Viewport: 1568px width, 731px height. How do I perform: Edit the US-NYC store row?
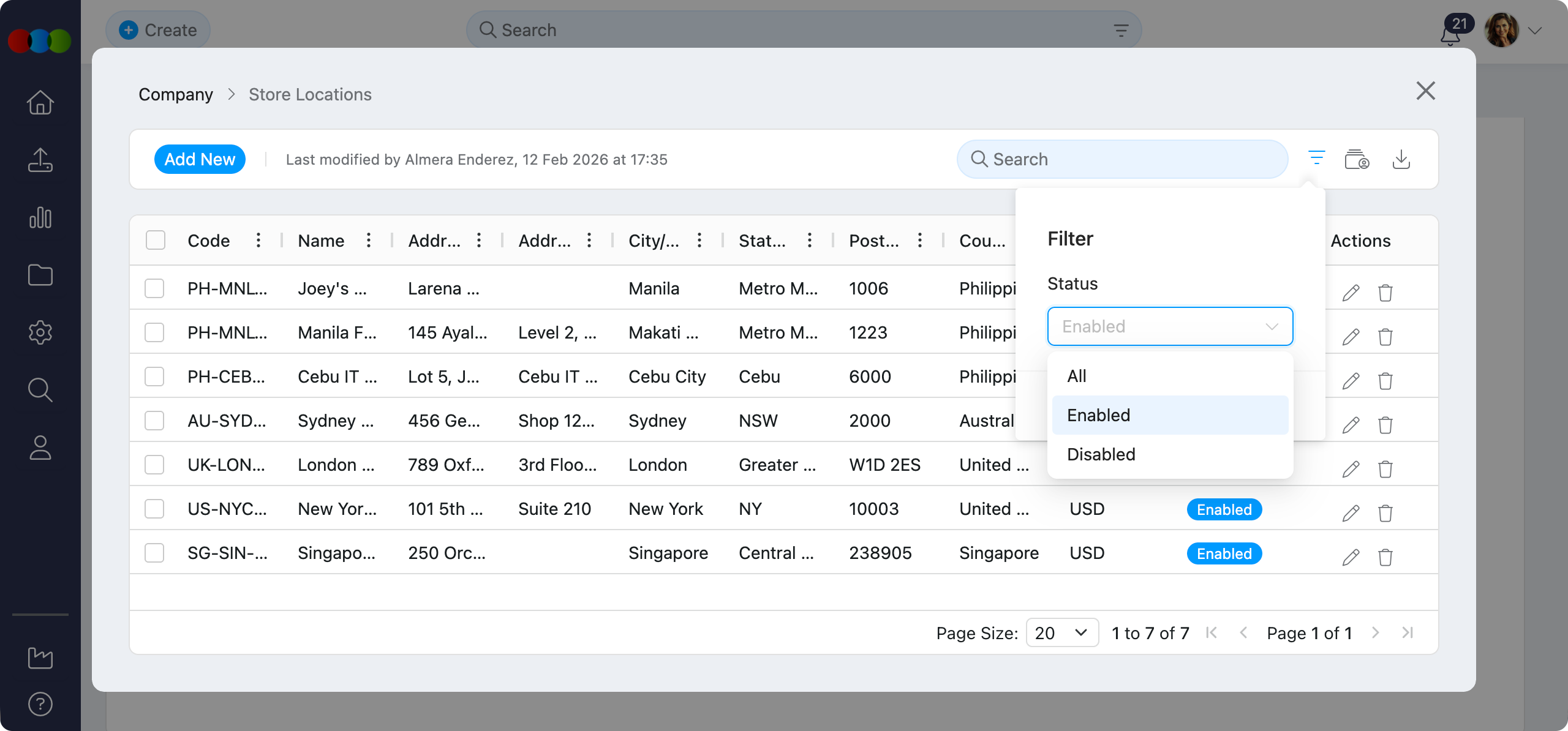[1351, 512]
